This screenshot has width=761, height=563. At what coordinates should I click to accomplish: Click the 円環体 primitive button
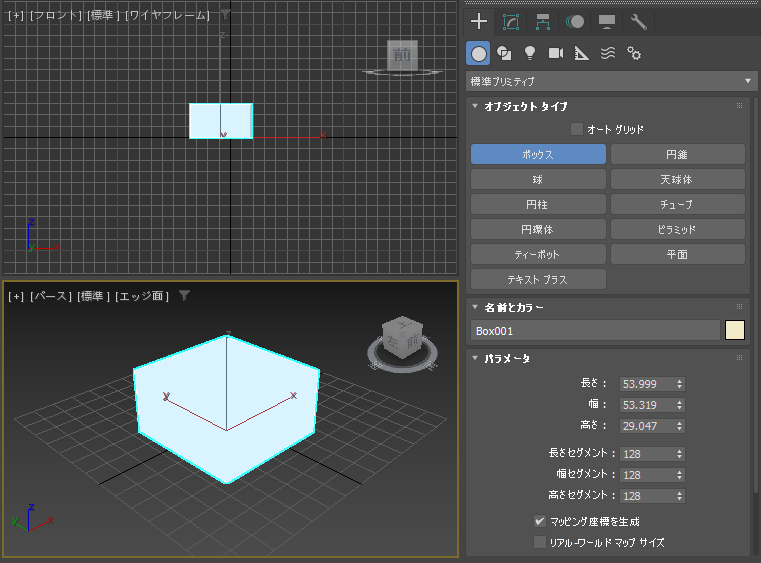click(x=538, y=229)
